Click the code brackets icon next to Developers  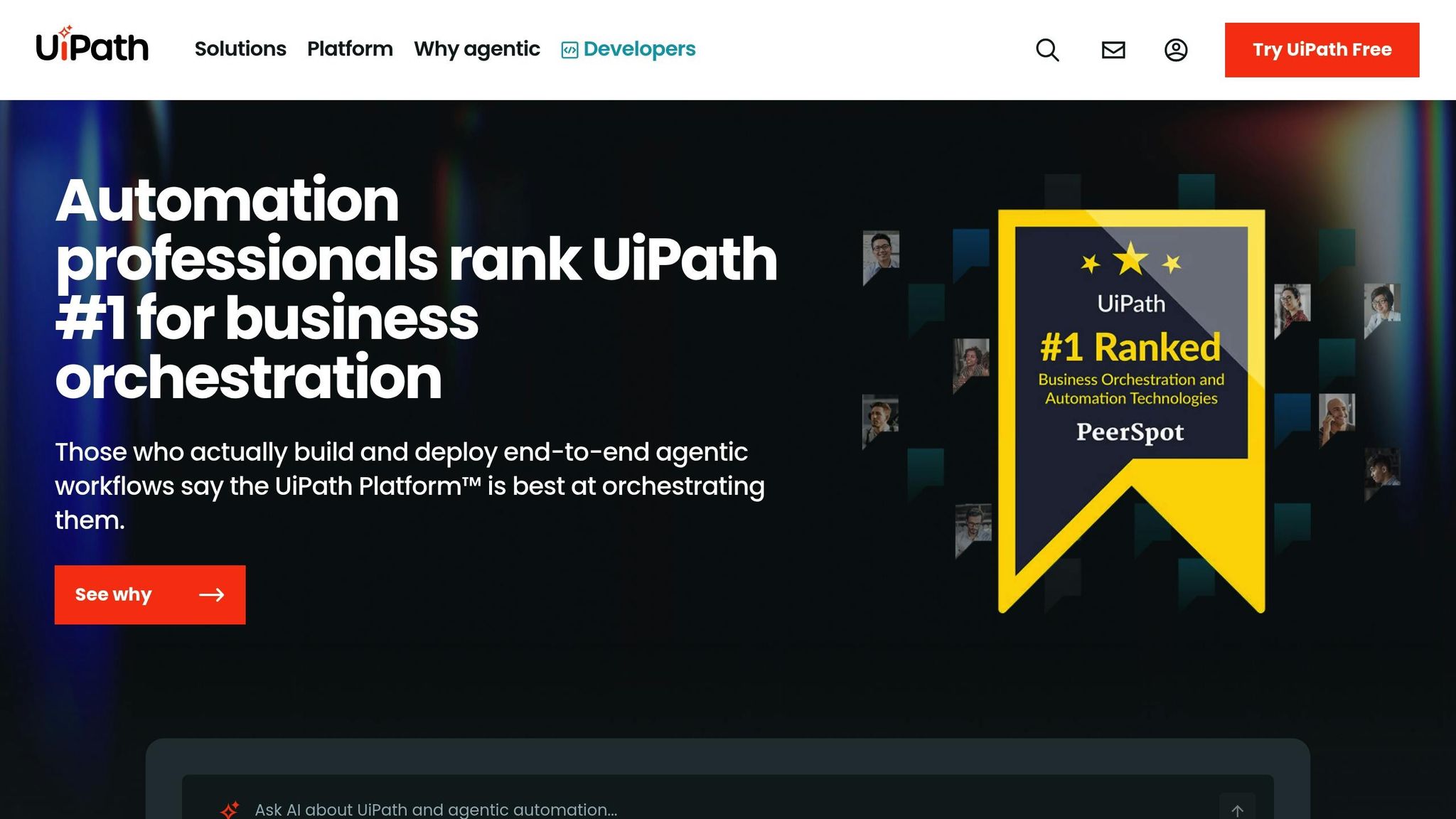coord(568,50)
